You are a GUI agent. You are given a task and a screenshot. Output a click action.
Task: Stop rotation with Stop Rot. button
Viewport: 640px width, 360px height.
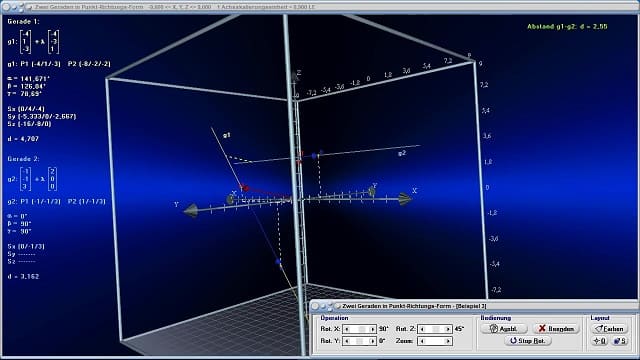(528, 341)
